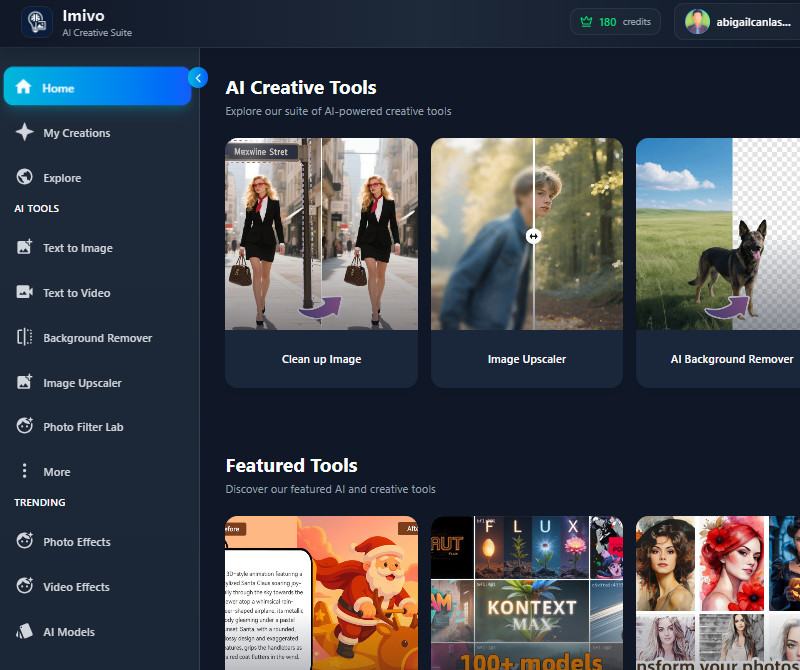
Task: Click the 180 credits button
Action: pos(615,21)
